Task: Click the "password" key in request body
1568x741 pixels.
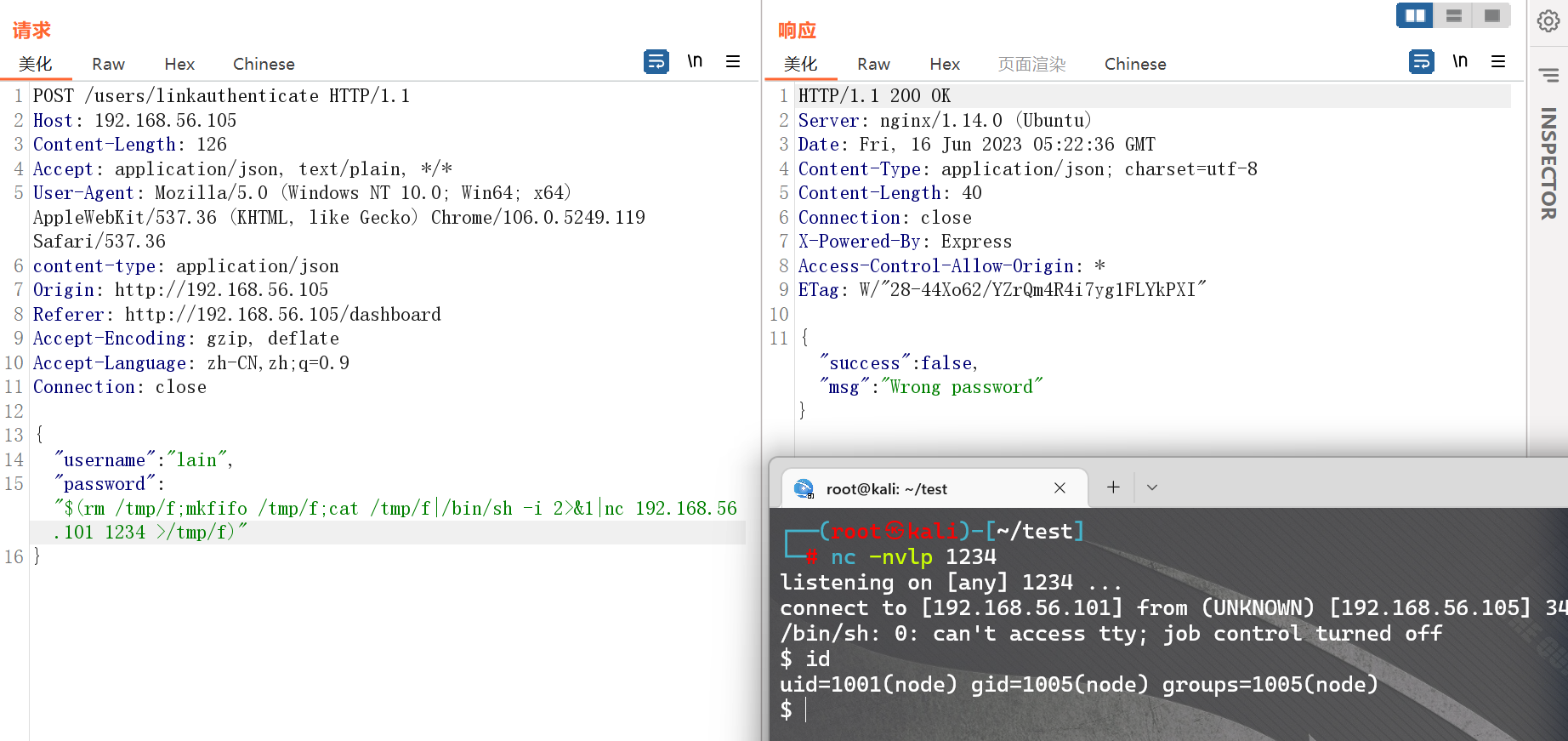Action: point(105,484)
